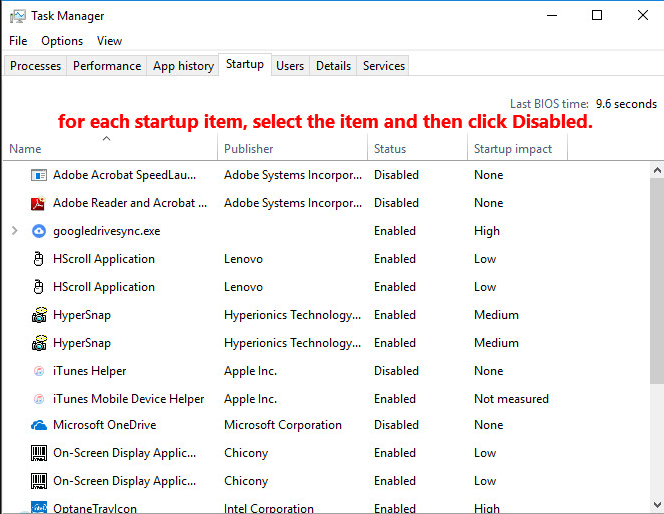This screenshot has height=514, width=664.
Task: Click the googledrivesync.exe cloud icon
Action: (39, 231)
